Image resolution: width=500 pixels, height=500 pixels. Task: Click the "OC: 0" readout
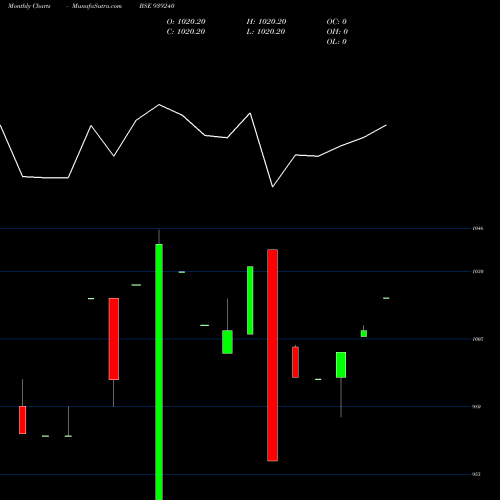[337, 22]
